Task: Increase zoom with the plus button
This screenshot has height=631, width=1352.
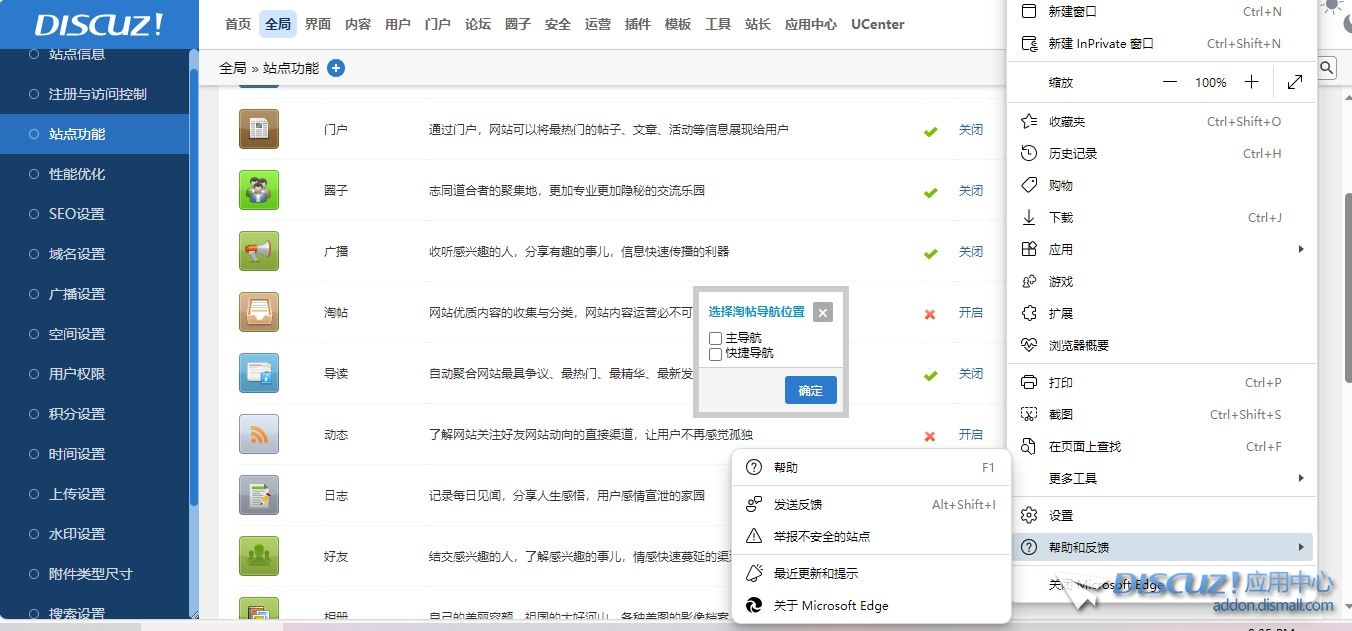Action: click(1251, 82)
